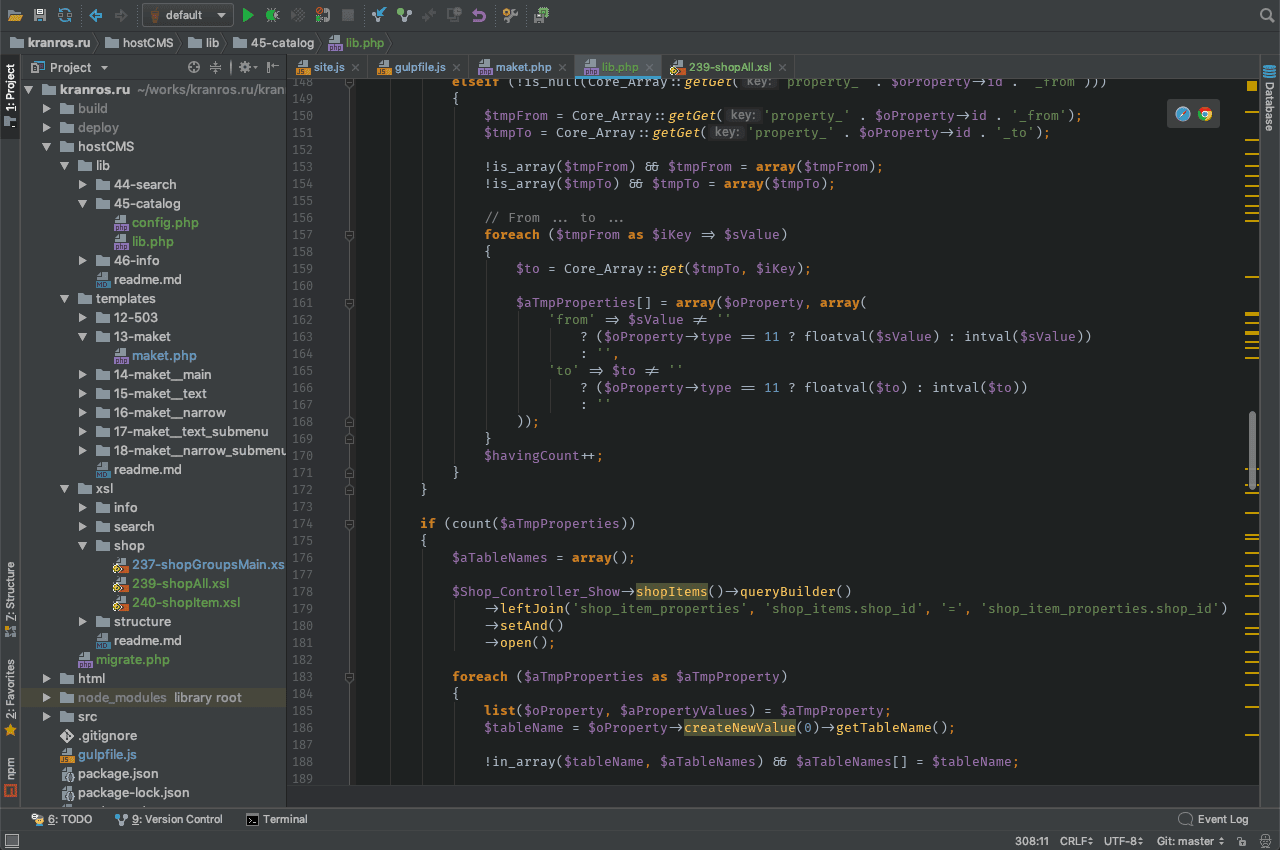The height and width of the screenshot is (850, 1280).
Task: Change the CRLF line separator
Action: click(x=1077, y=842)
